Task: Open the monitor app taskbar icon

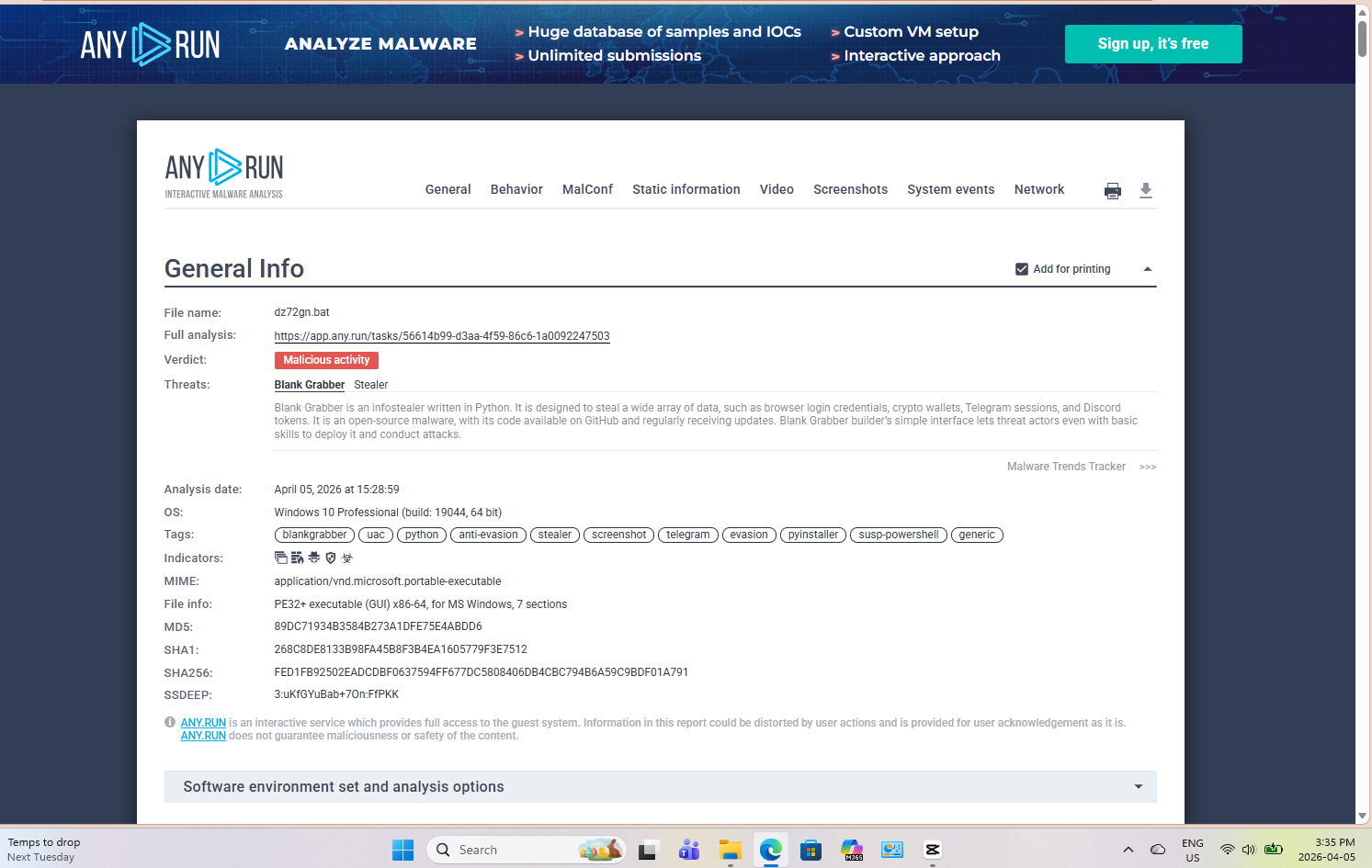Action: click(x=892, y=850)
